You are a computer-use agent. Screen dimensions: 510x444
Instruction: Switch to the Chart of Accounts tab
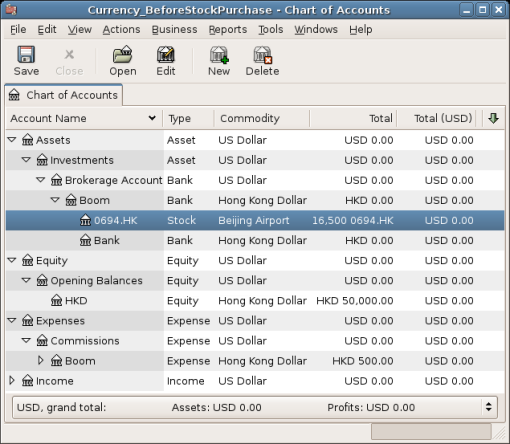point(63,95)
